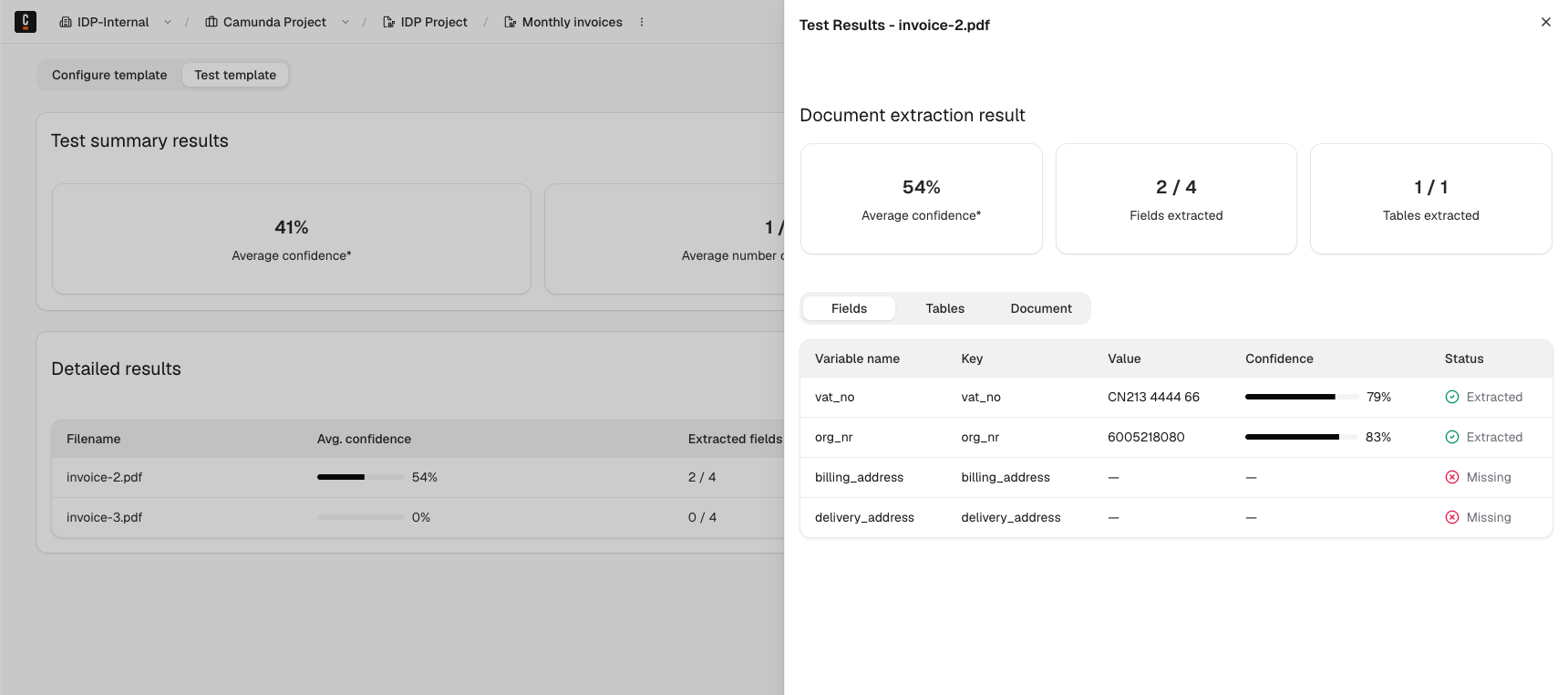The image size is (1568, 695).
Task: Click the 54% Average confidence card
Action: (x=921, y=199)
